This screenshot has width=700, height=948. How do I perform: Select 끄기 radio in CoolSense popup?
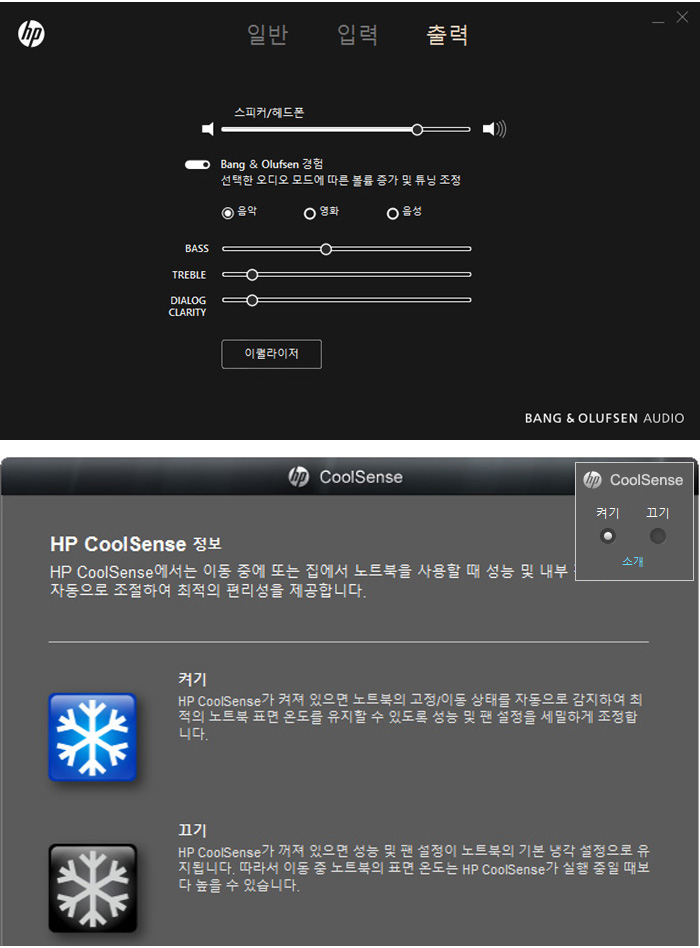pos(658,536)
